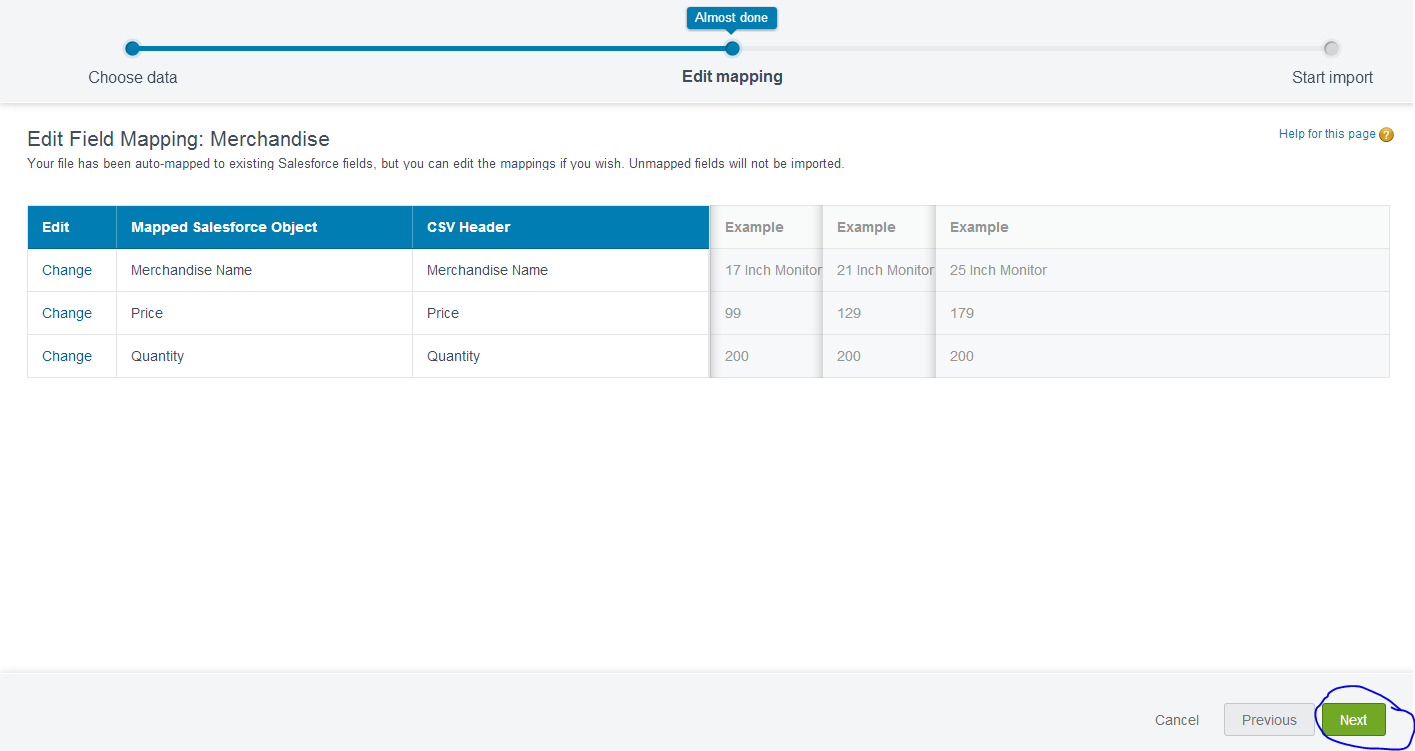Click Change for the Price mapping
The height and width of the screenshot is (751, 1415).
point(67,313)
